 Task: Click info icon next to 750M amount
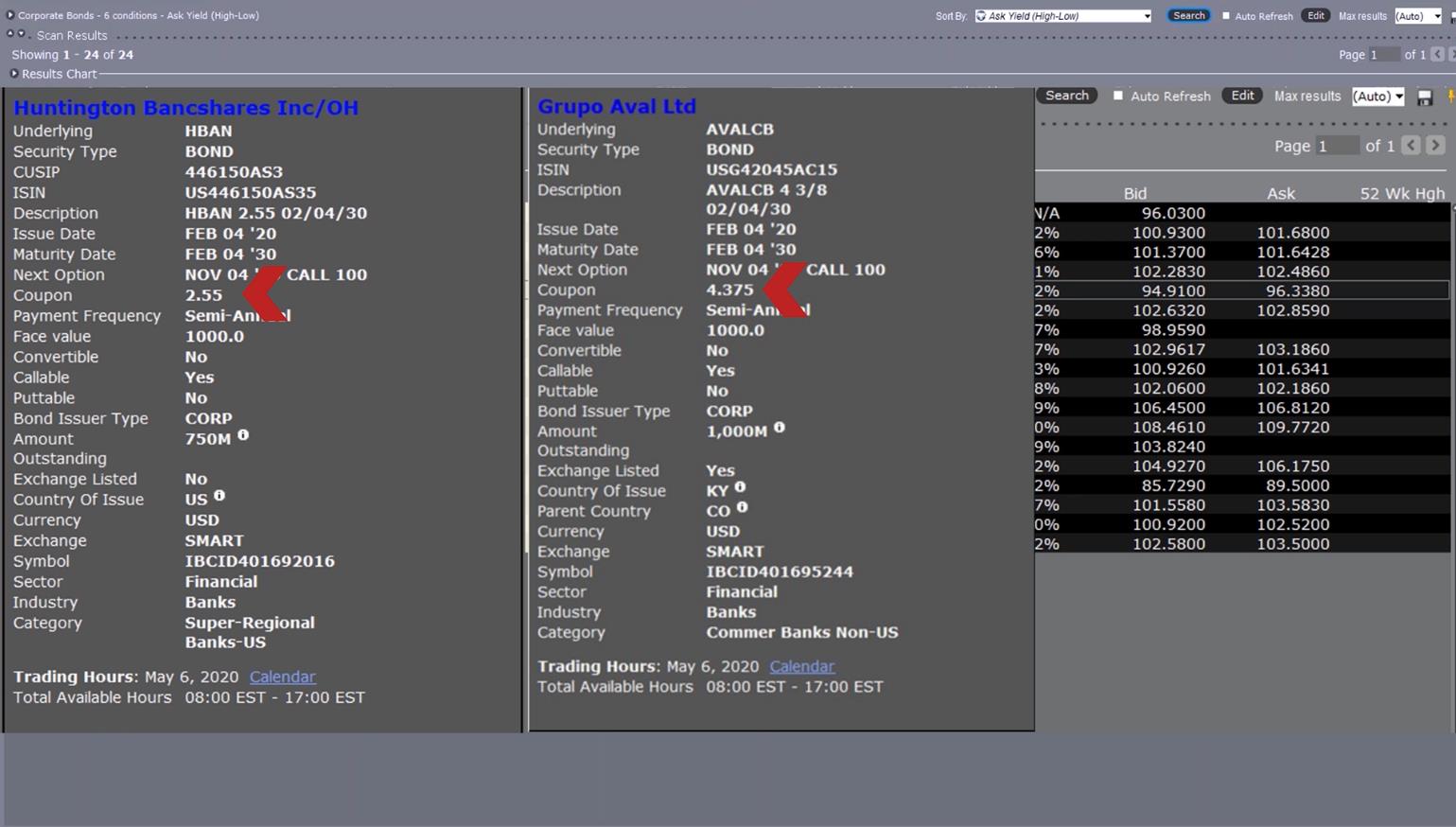(243, 435)
